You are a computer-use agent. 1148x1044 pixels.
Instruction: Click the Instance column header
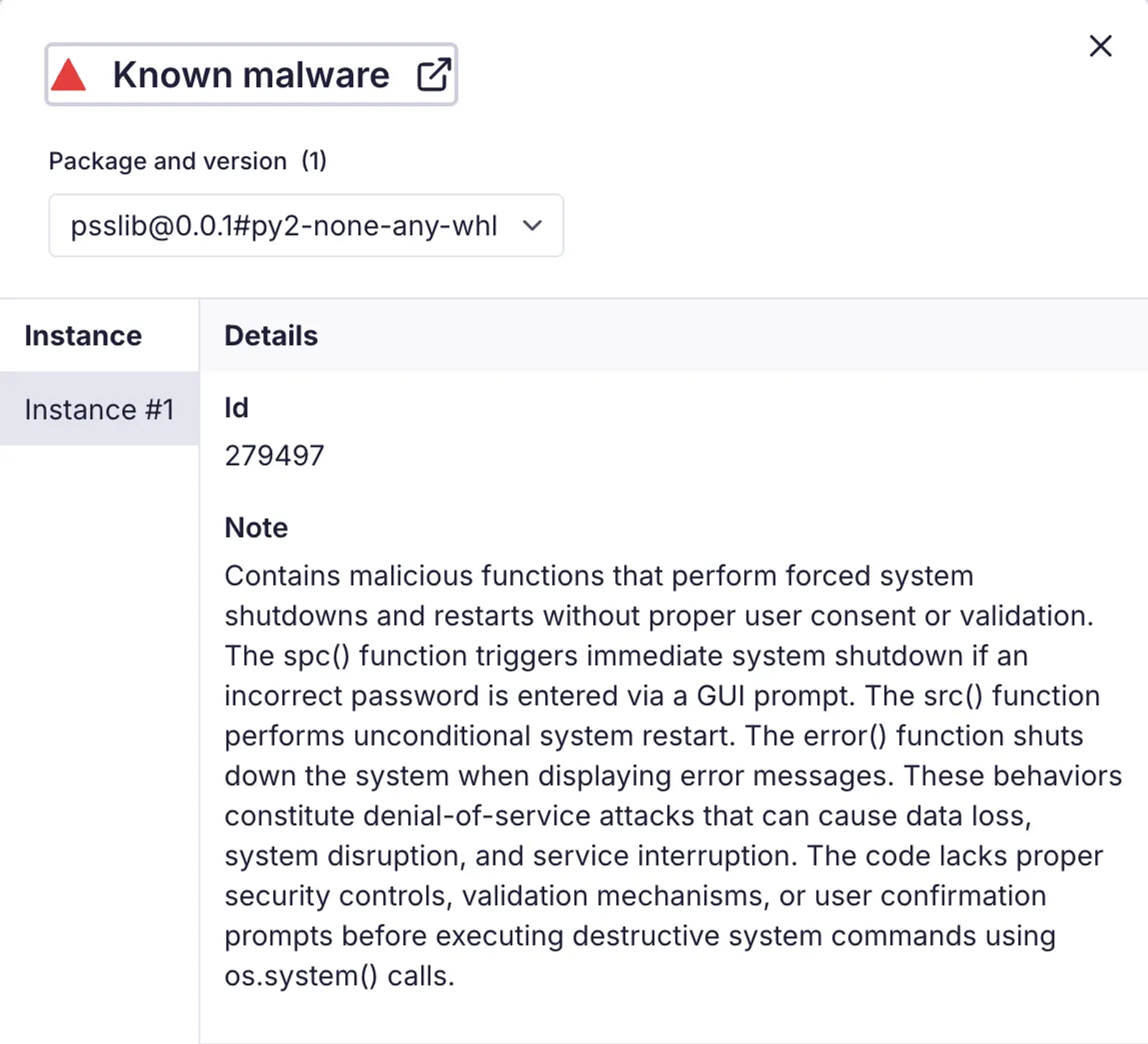coord(83,336)
